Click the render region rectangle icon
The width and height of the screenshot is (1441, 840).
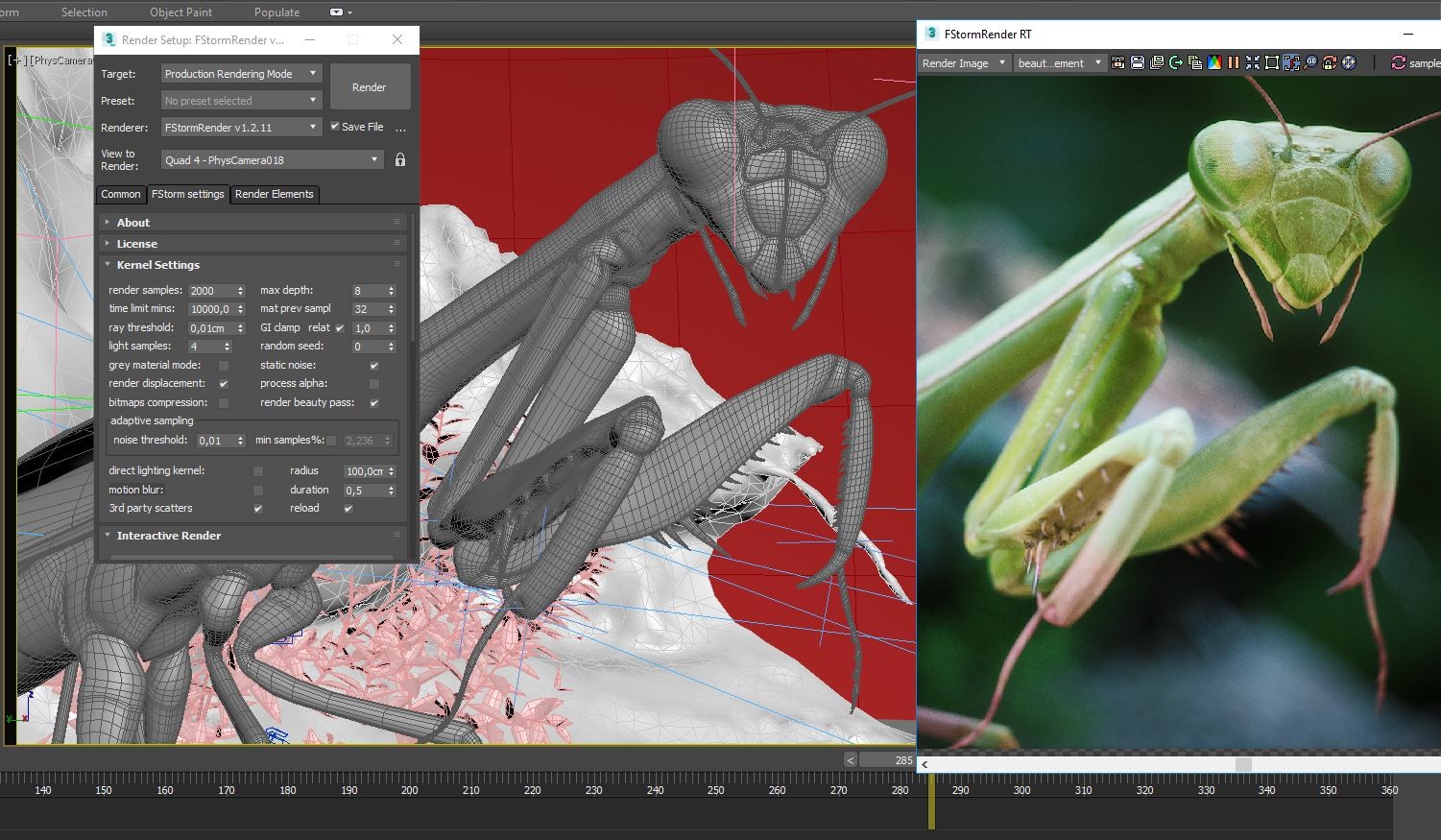pyautogui.click(x=1272, y=63)
